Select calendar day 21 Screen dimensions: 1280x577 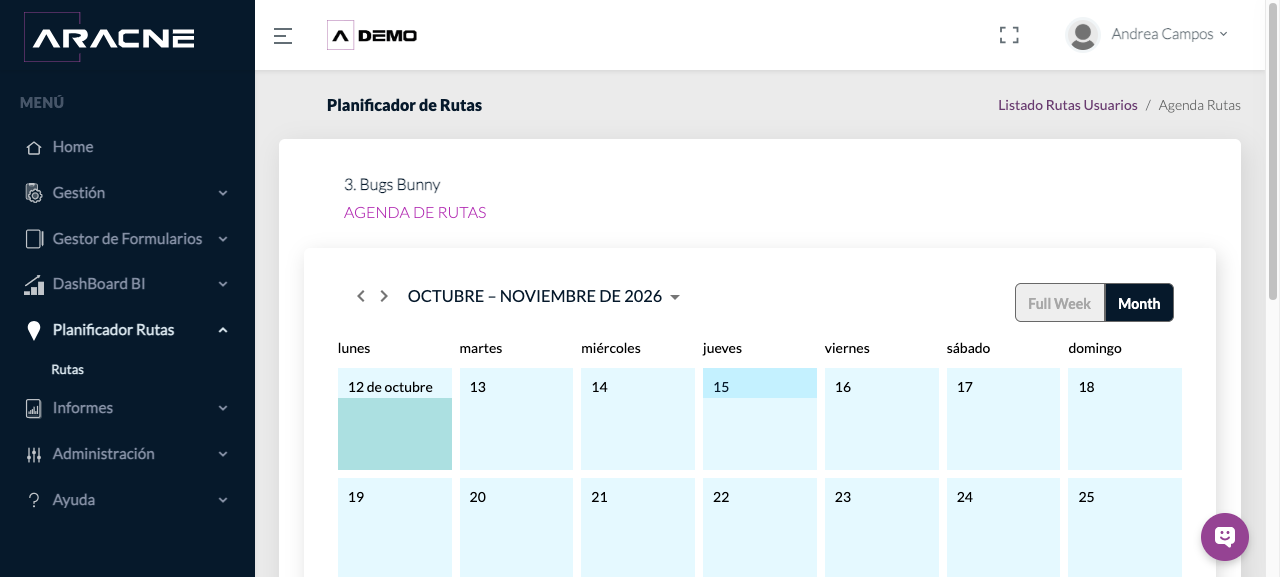click(638, 527)
